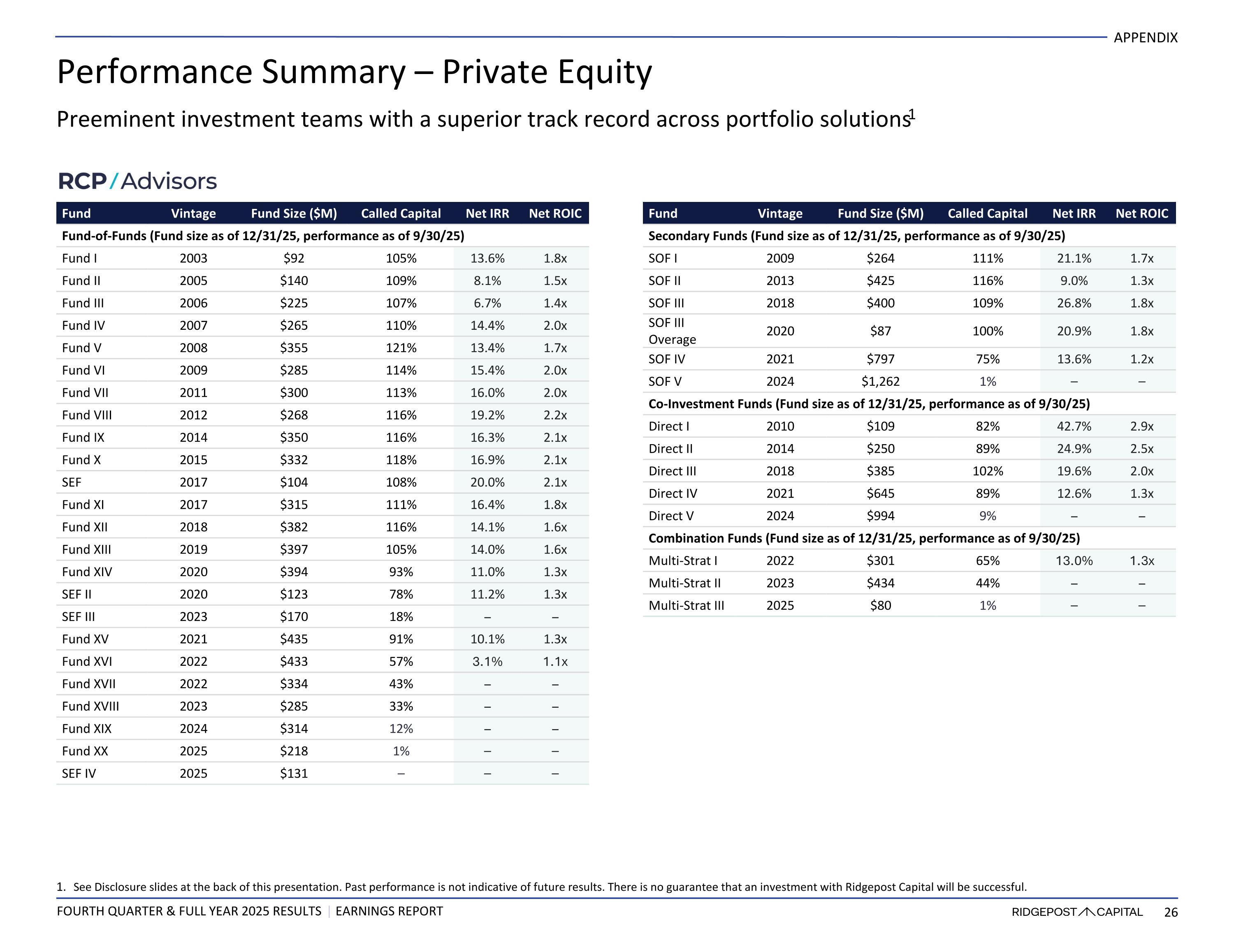Select the Direct I net IRR 42.7%
1234x952 pixels.
pyautogui.click(x=1074, y=426)
